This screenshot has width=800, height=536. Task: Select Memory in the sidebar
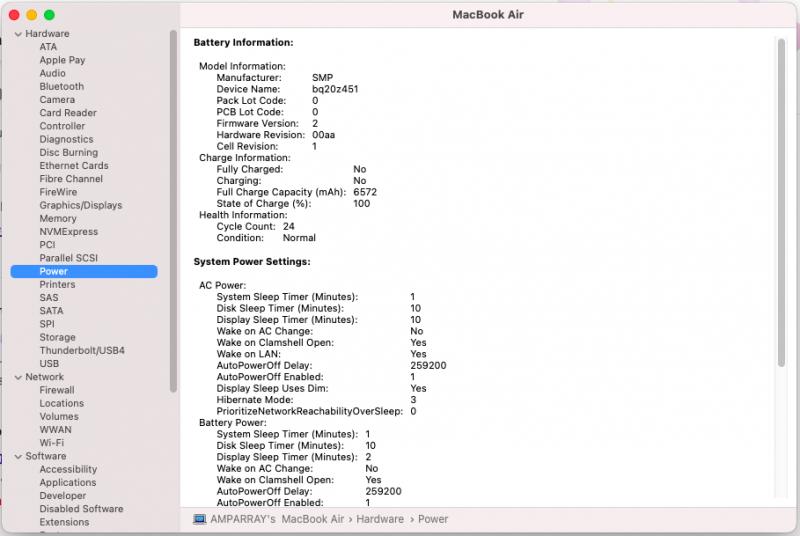58,219
